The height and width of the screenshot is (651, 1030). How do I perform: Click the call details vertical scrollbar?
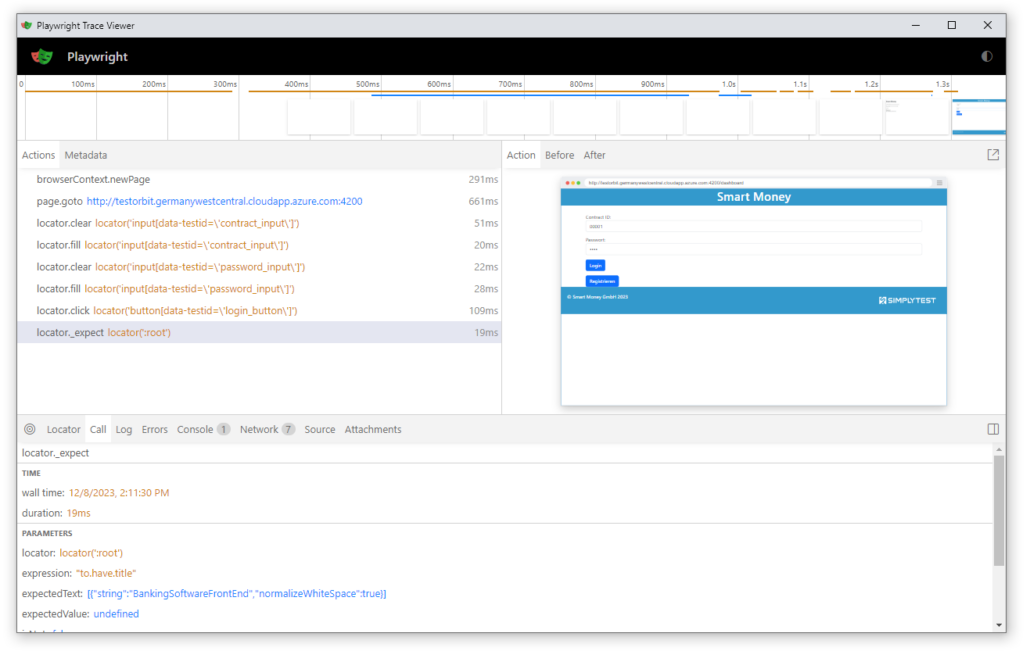[x=999, y=520]
